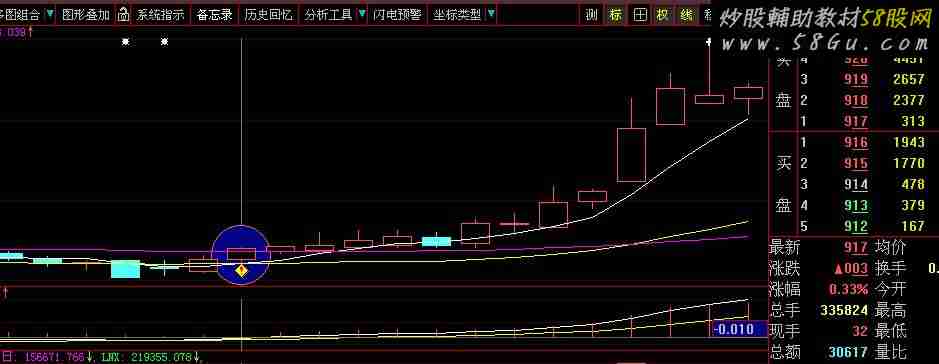Click the first white star marker
The height and width of the screenshot is (364, 939).
click(x=126, y=42)
